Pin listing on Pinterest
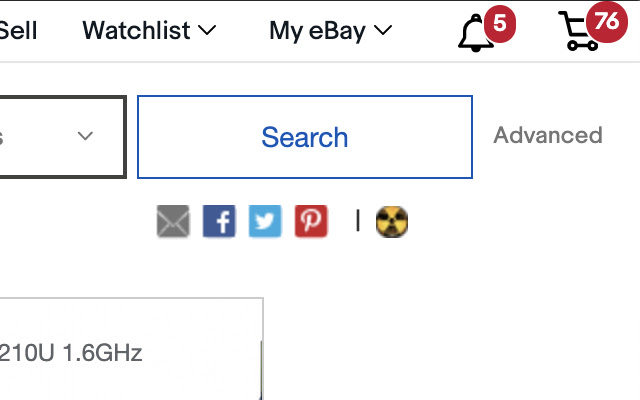Image resolution: width=640 pixels, height=400 pixels. tap(311, 221)
